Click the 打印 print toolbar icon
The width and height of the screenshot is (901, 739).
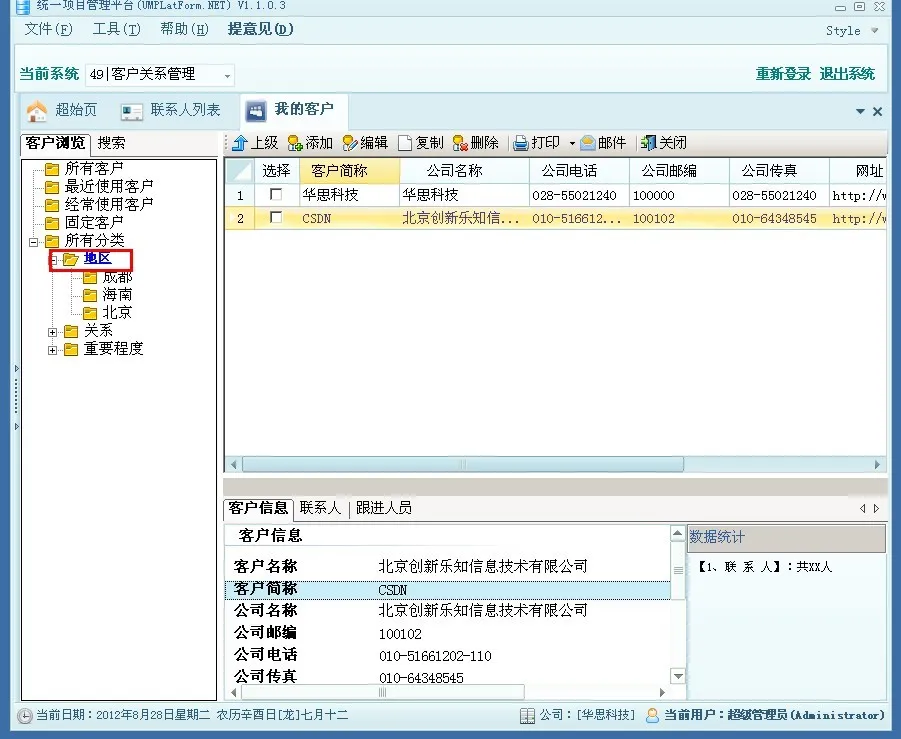point(521,143)
